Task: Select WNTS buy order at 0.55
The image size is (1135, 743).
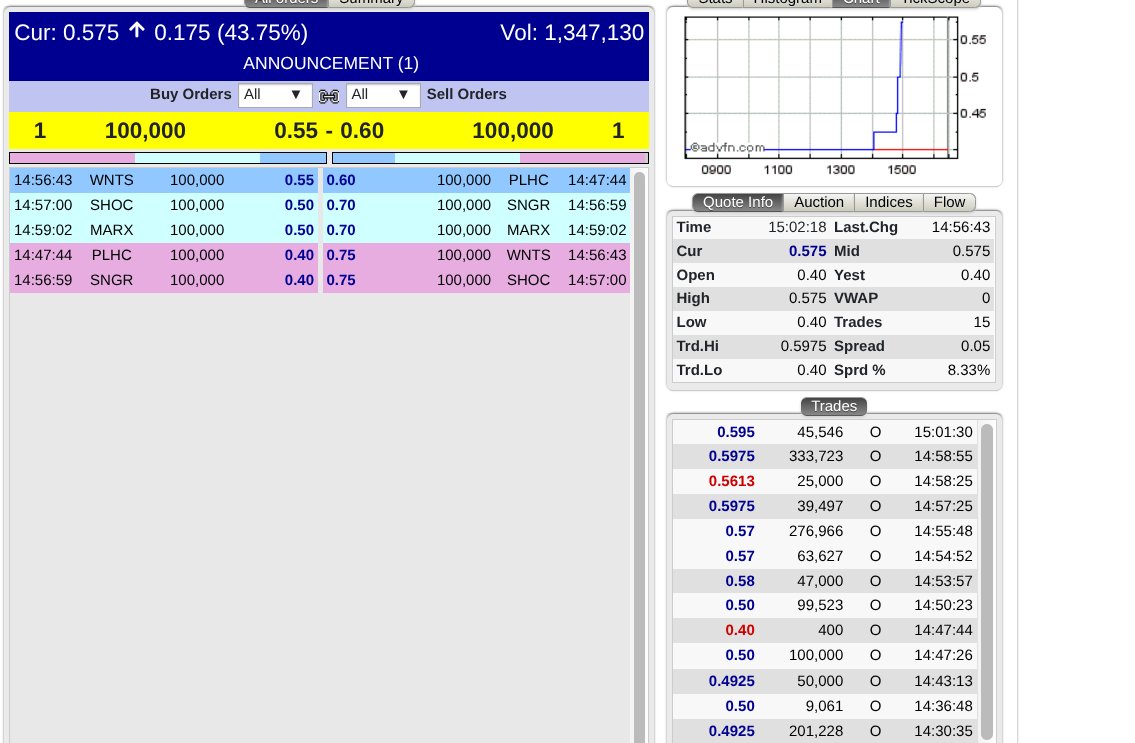Action: [164, 180]
